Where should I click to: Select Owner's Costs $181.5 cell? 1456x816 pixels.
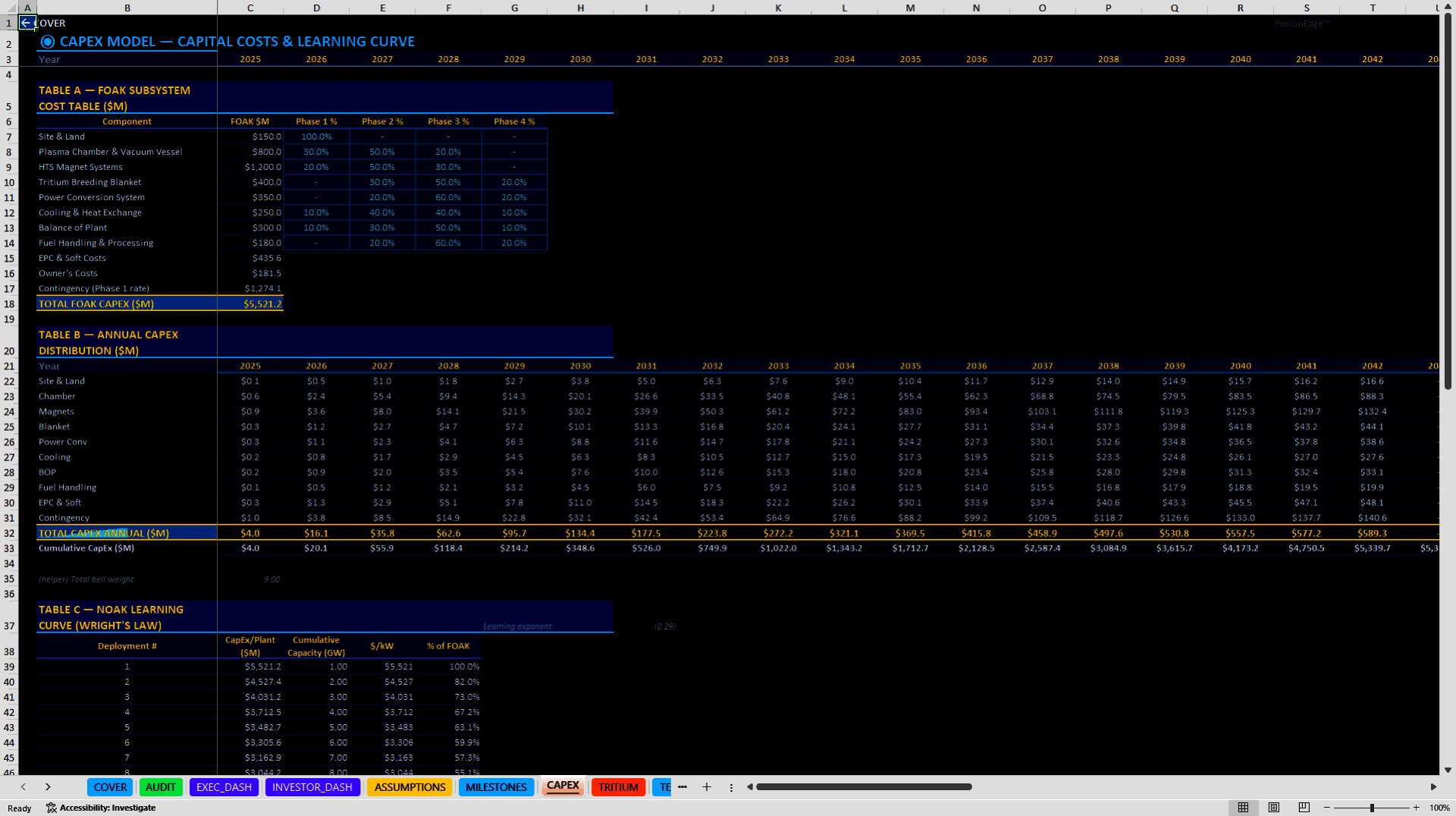pos(250,273)
